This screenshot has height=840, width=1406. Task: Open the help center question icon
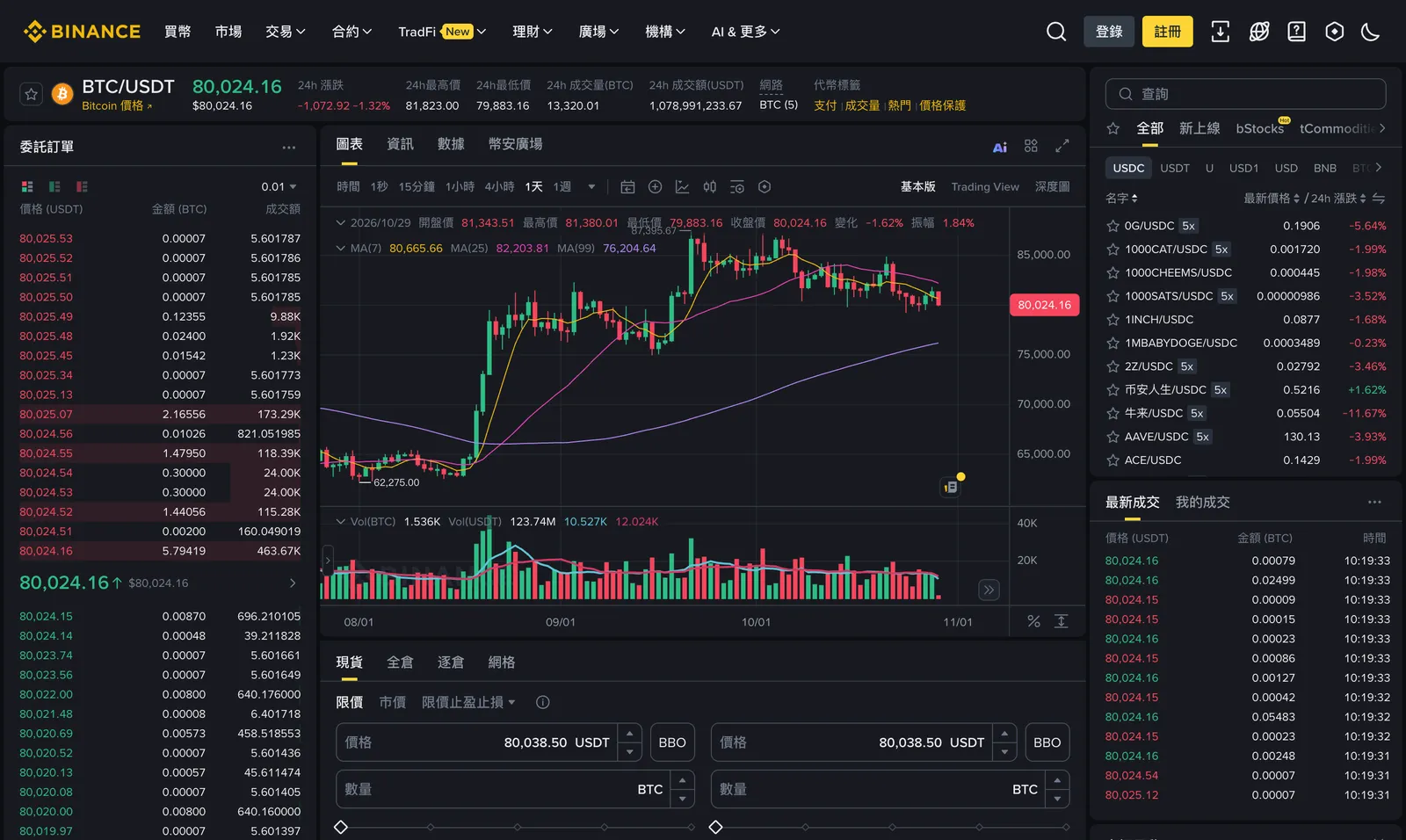pyautogui.click(x=1296, y=32)
